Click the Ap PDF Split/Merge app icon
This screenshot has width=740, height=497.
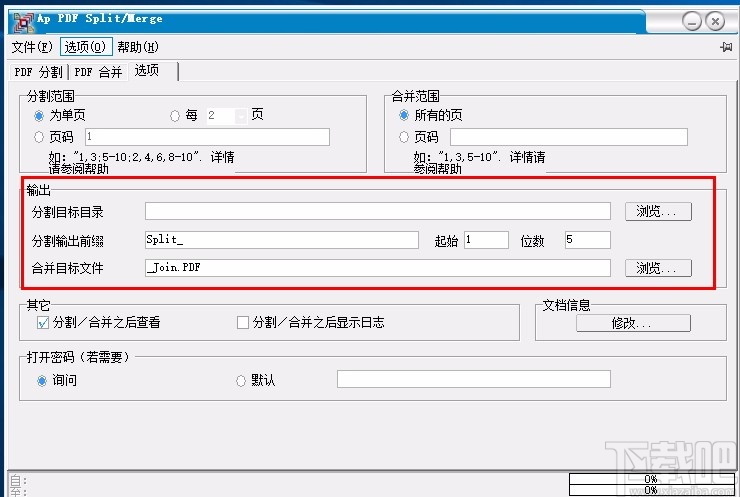pos(23,22)
